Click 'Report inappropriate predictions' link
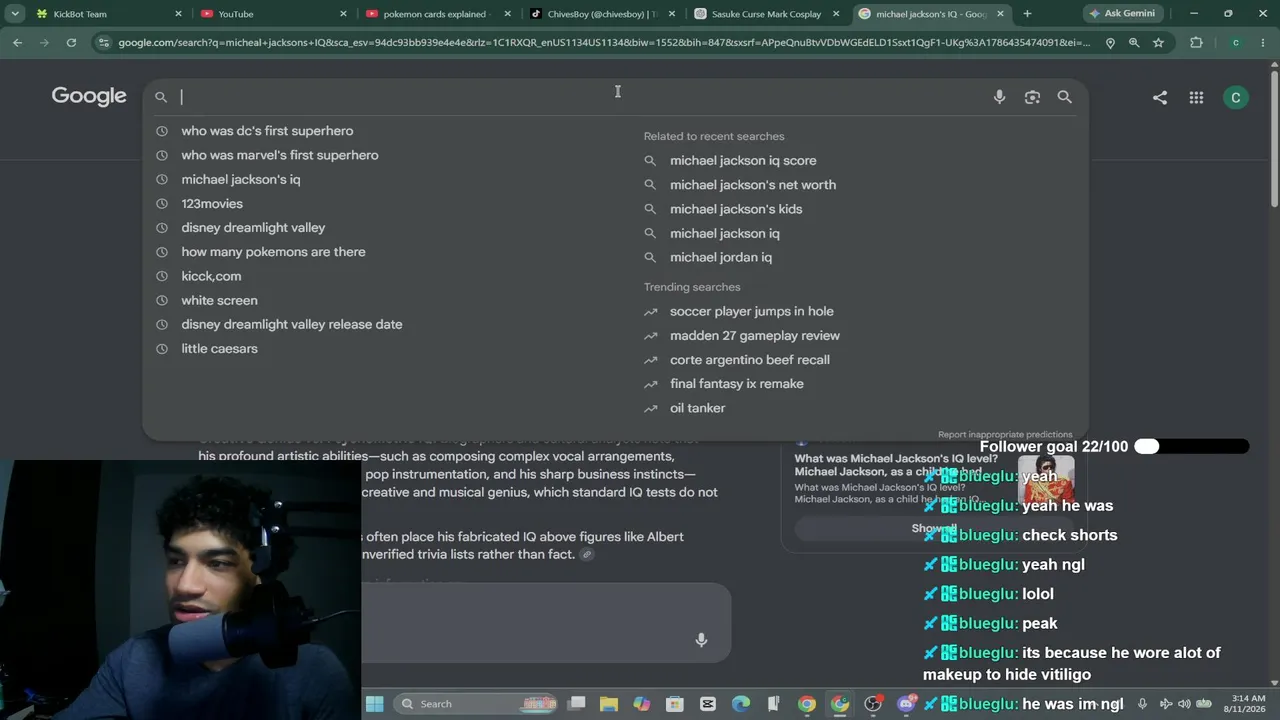 [x=1005, y=435]
